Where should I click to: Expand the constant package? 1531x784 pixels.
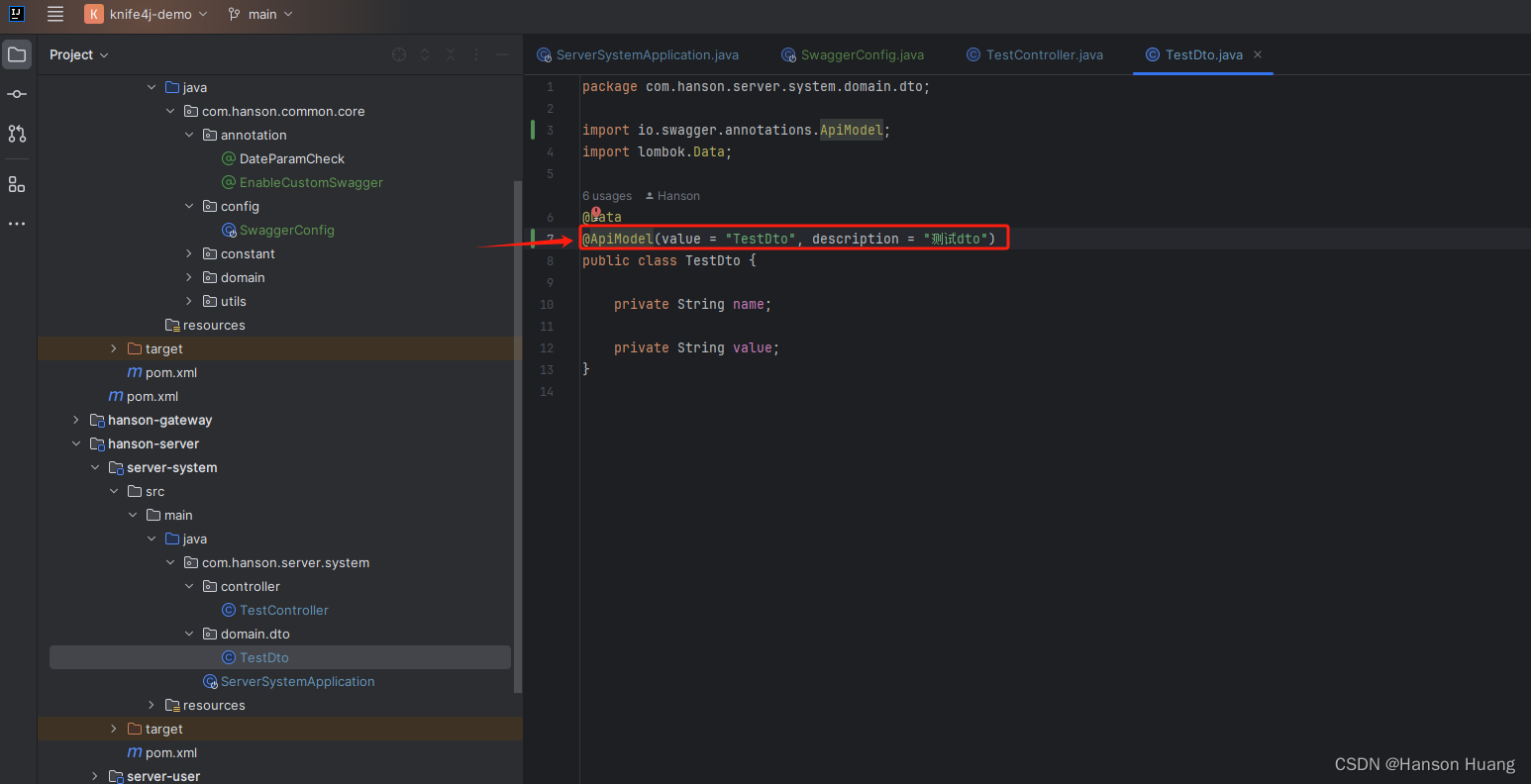(x=189, y=253)
